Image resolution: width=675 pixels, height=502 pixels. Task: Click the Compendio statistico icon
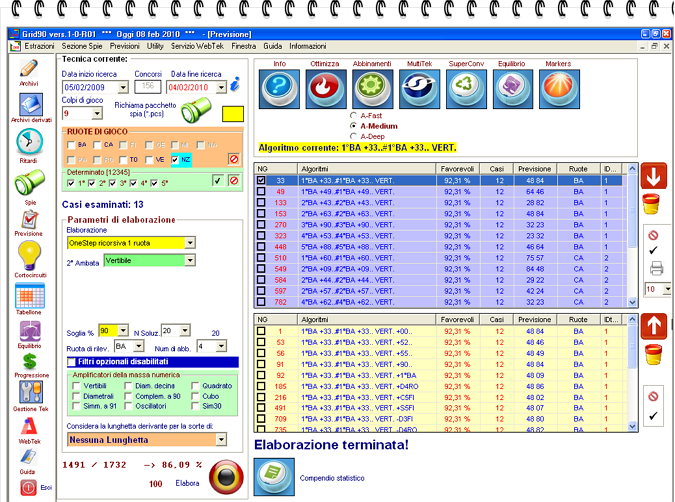[x=274, y=477]
